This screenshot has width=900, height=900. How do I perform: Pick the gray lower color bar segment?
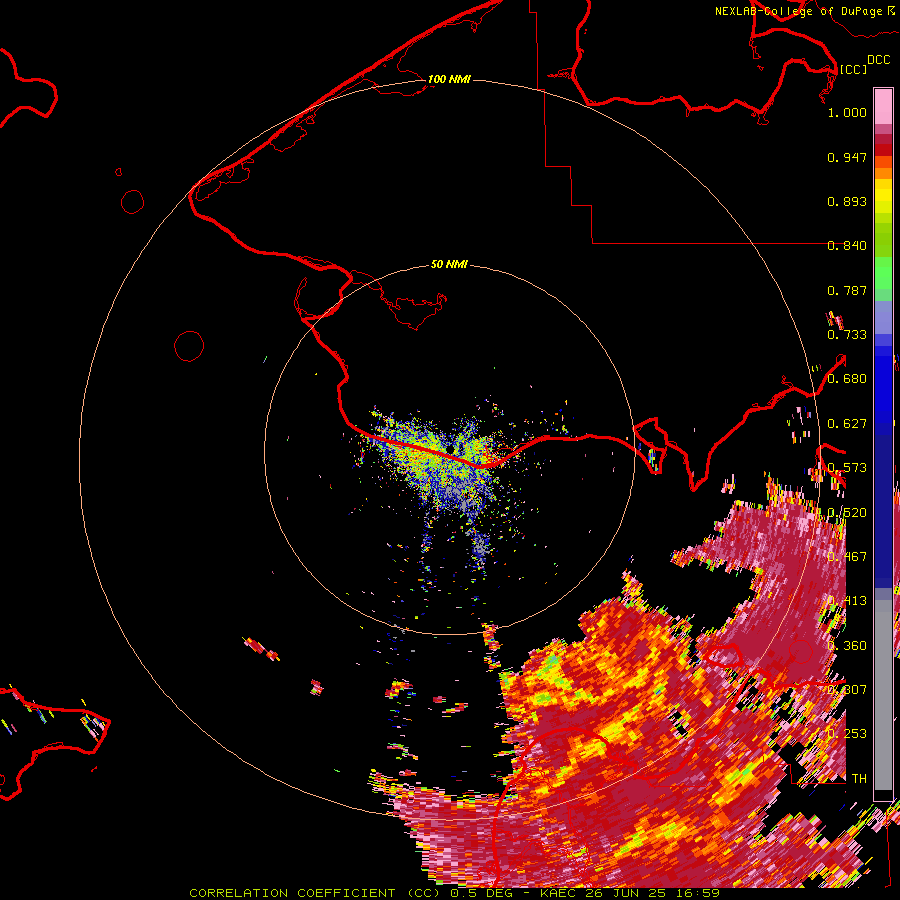[x=883, y=695]
